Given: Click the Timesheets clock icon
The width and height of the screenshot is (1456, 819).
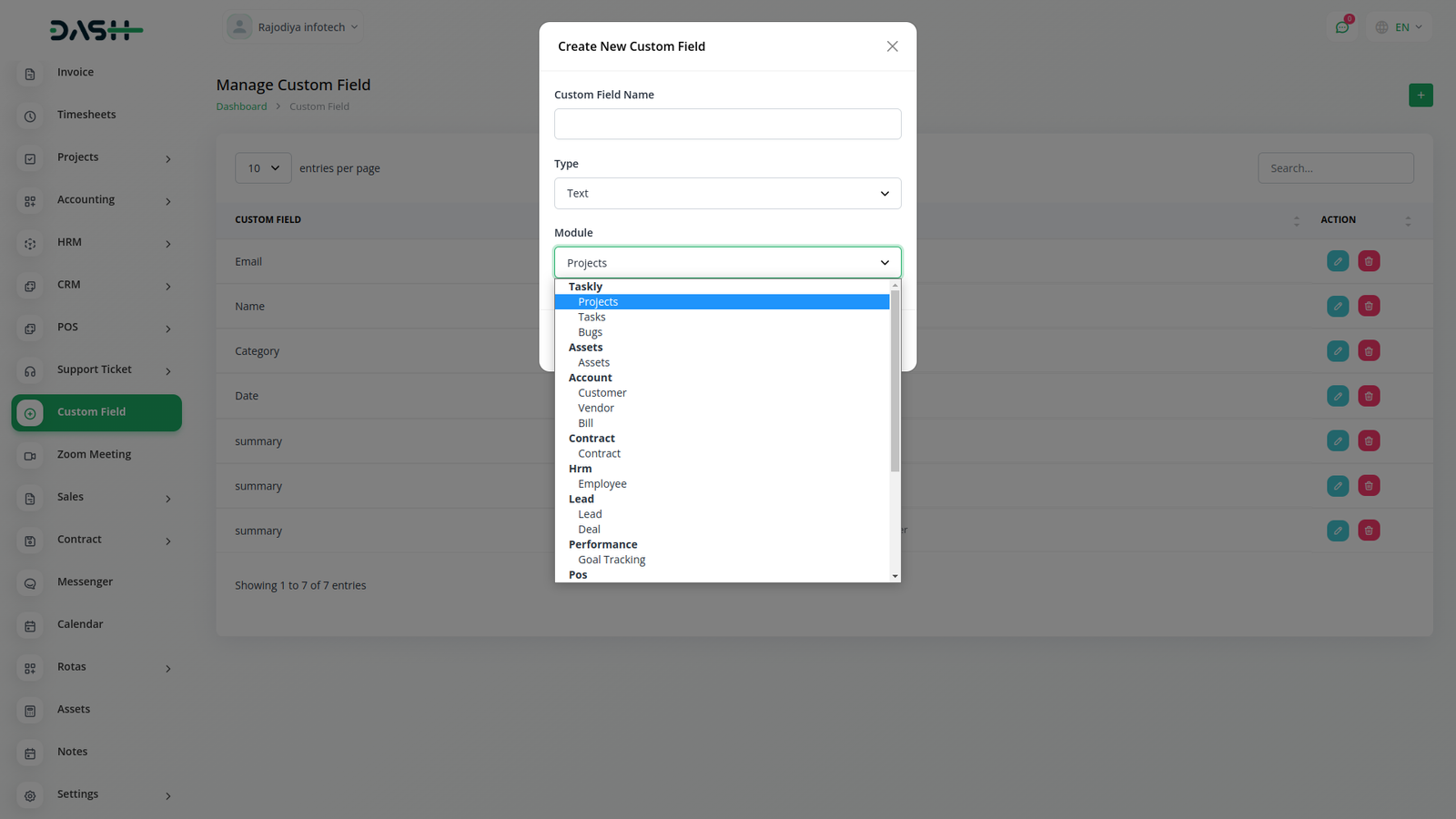Looking at the screenshot, I should pyautogui.click(x=30, y=116).
